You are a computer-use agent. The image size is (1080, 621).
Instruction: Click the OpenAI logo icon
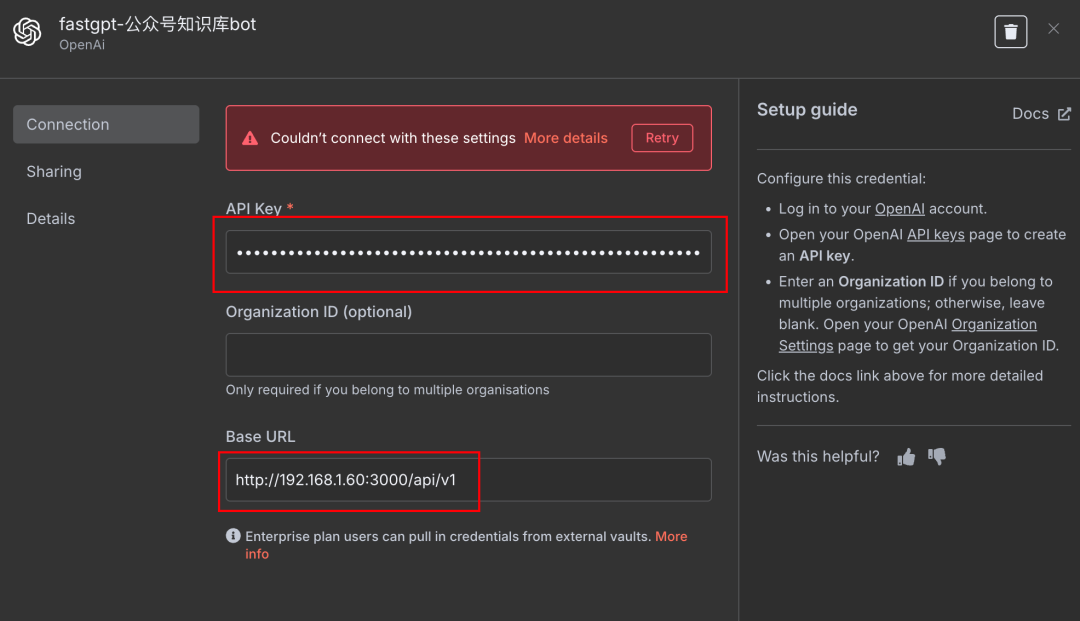click(27, 32)
